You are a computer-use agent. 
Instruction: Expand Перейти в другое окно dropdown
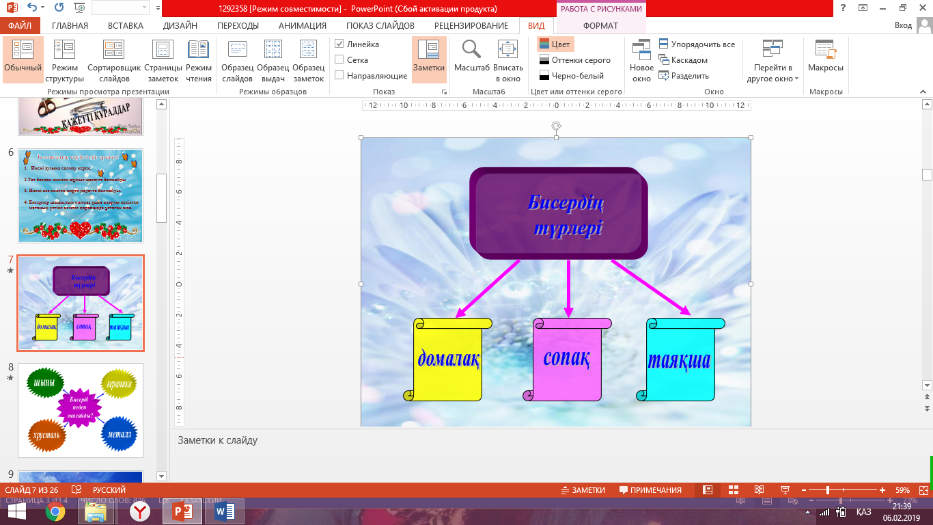click(x=772, y=61)
